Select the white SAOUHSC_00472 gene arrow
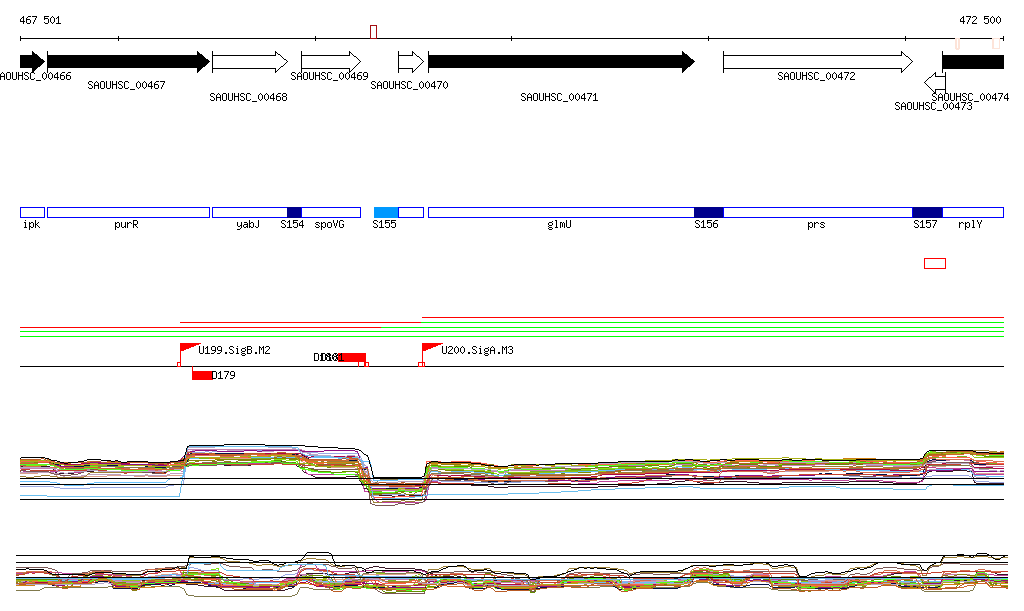 coord(817,62)
